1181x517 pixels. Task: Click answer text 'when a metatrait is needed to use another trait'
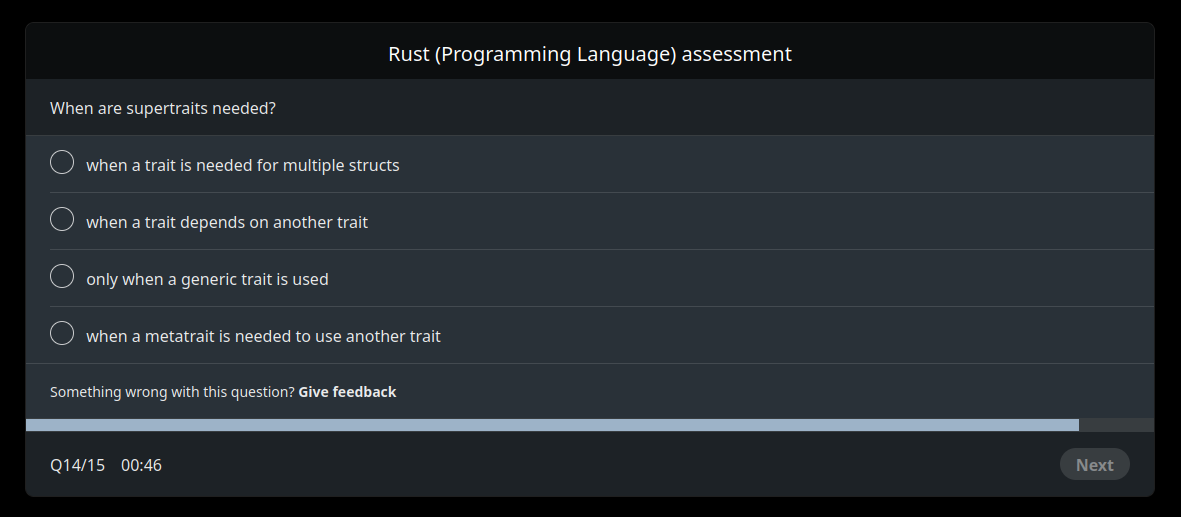[x=263, y=336]
